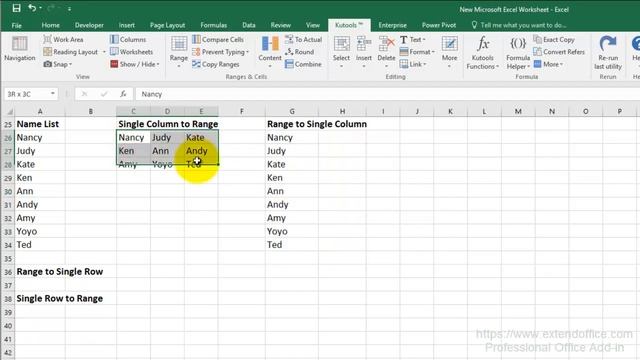The width and height of the screenshot is (640, 360).
Task: Click Prevent Typing tool
Action: click(x=220, y=52)
